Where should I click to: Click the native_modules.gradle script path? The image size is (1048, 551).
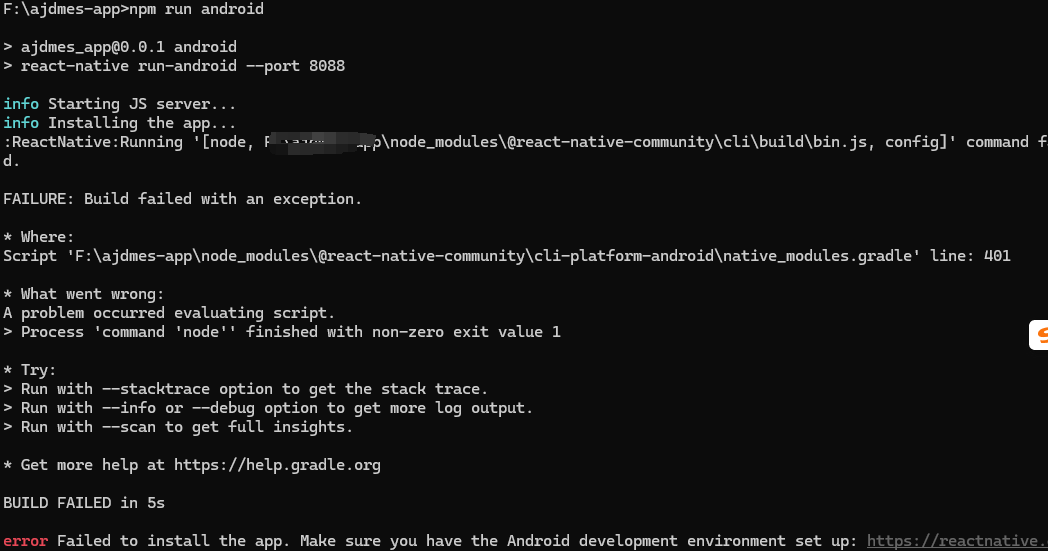point(493,255)
